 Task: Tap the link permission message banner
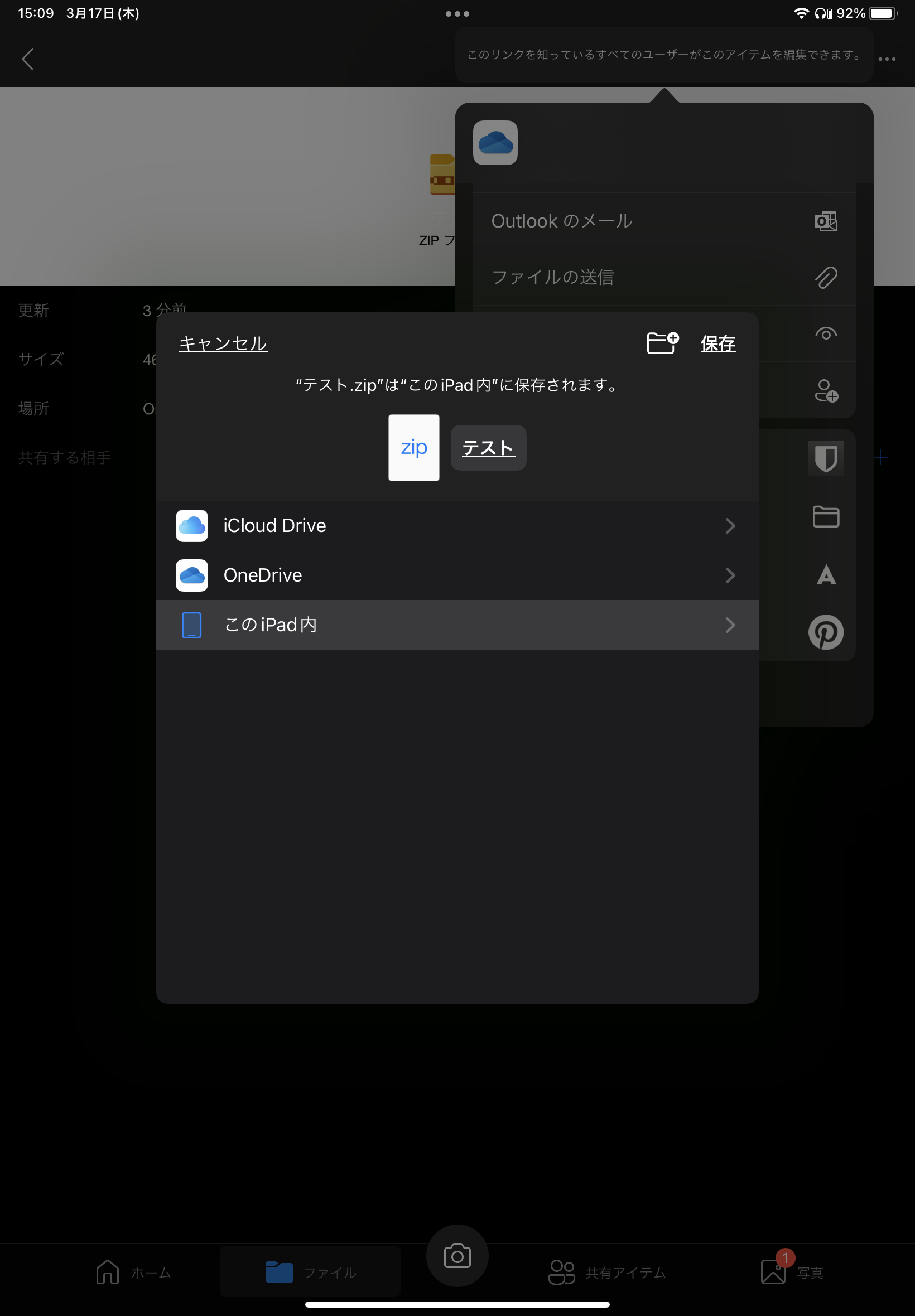(x=664, y=55)
